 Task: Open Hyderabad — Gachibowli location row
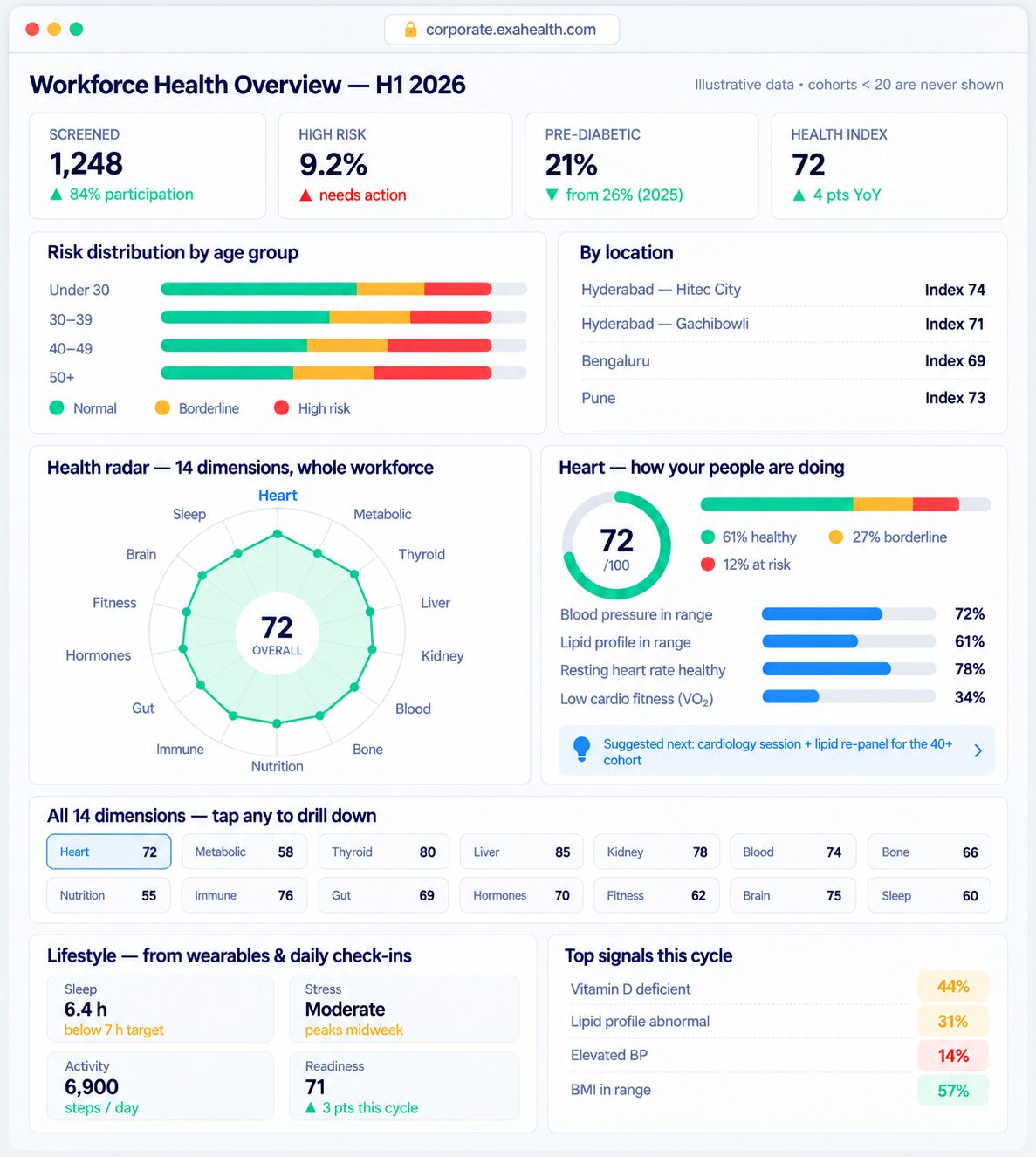point(783,324)
